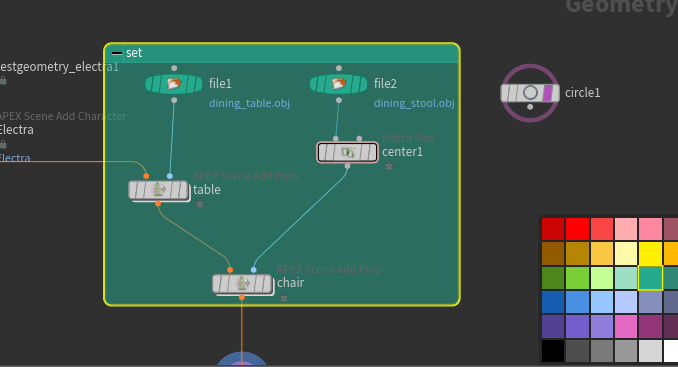Screen dimensions: 678x367
Task: Choose the black color swatch
Action: (553, 351)
